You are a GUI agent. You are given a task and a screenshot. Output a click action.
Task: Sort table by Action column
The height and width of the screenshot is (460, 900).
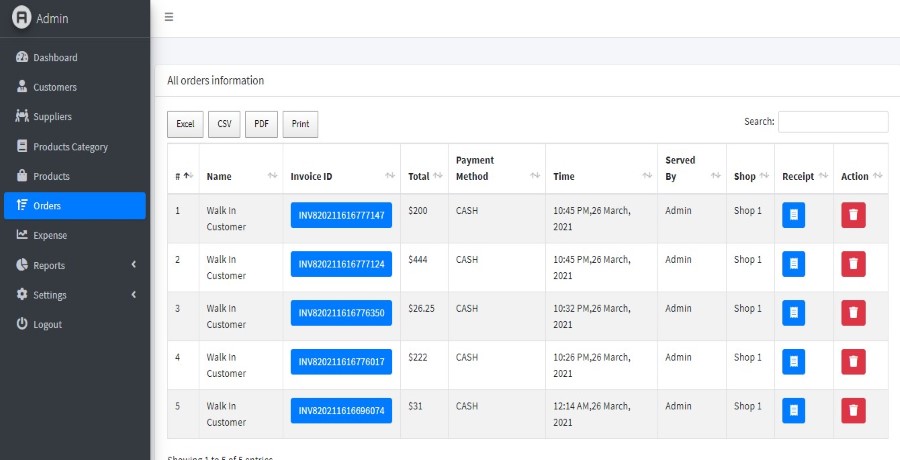coord(860,169)
